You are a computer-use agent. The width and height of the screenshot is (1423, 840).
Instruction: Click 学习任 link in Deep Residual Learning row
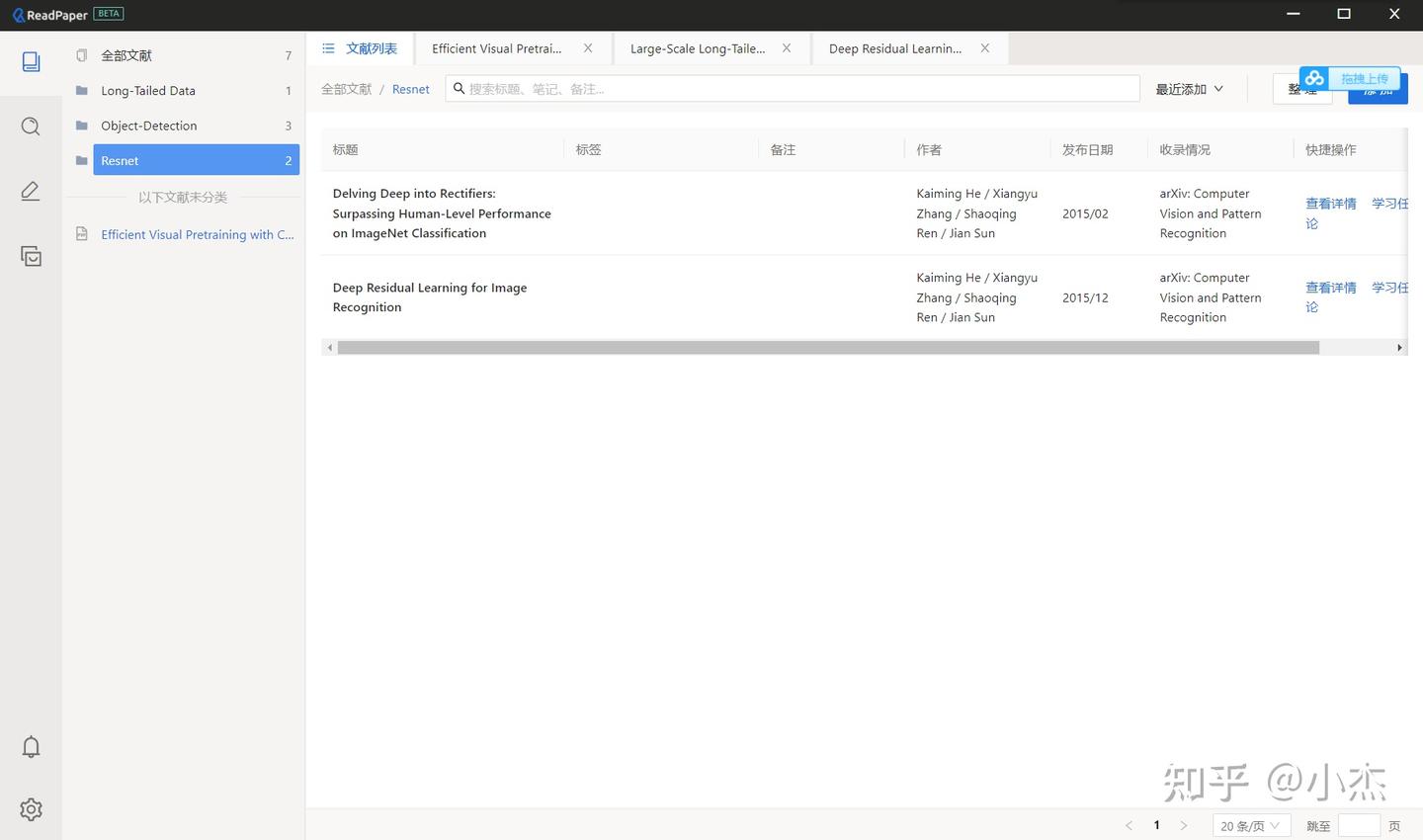tap(1389, 288)
